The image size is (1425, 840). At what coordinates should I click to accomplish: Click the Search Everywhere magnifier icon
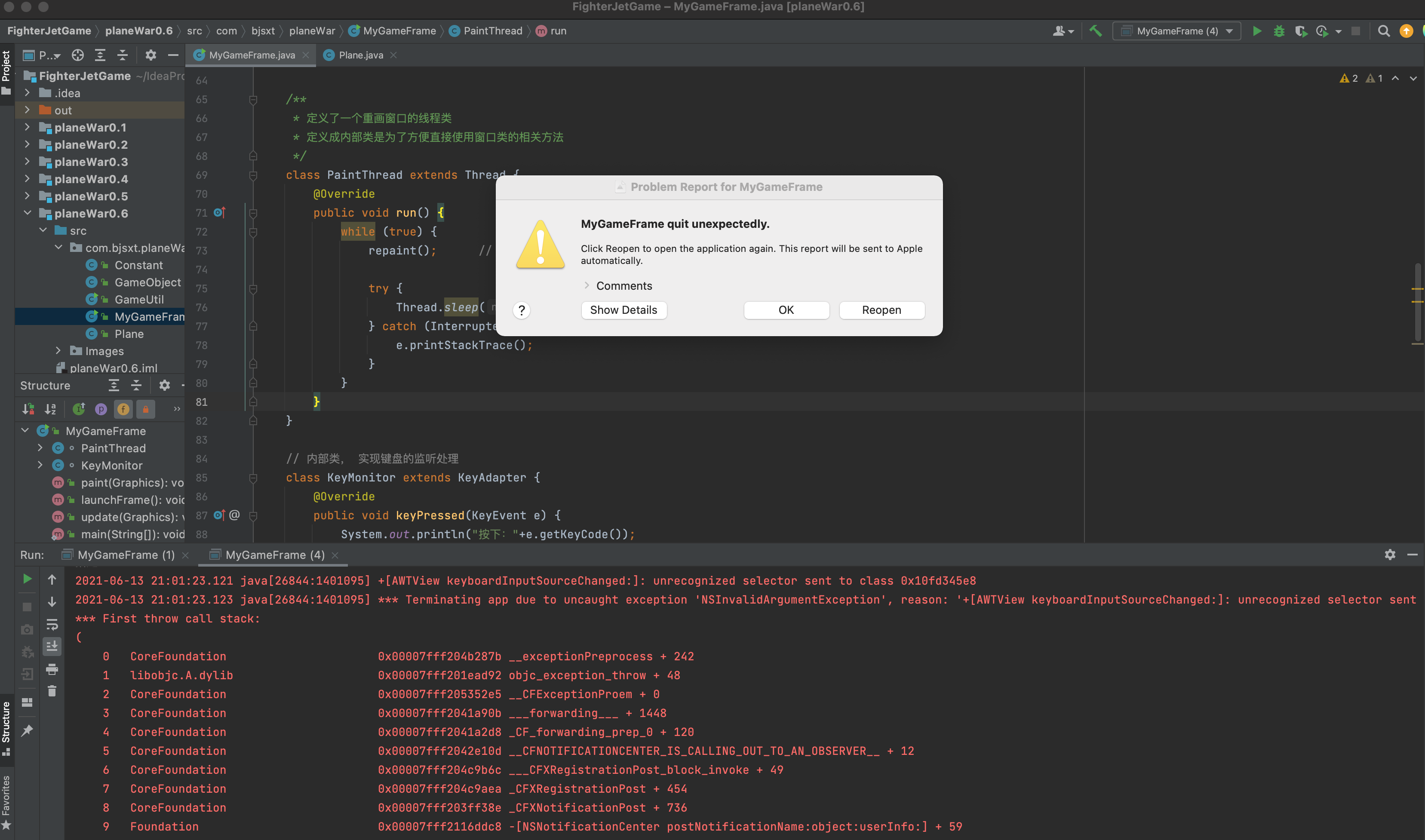pyautogui.click(x=1384, y=31)
